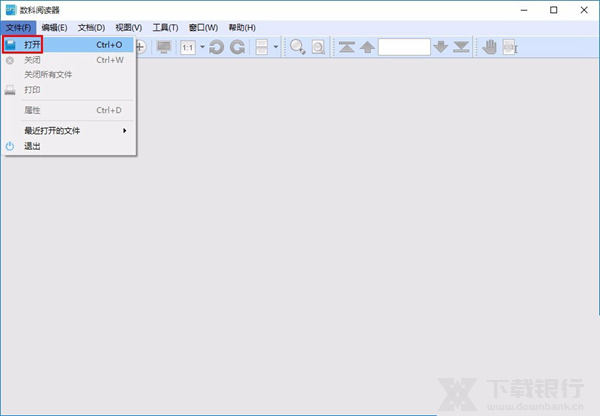Go to the previous page
600x416 pixels.
point(367,47)
